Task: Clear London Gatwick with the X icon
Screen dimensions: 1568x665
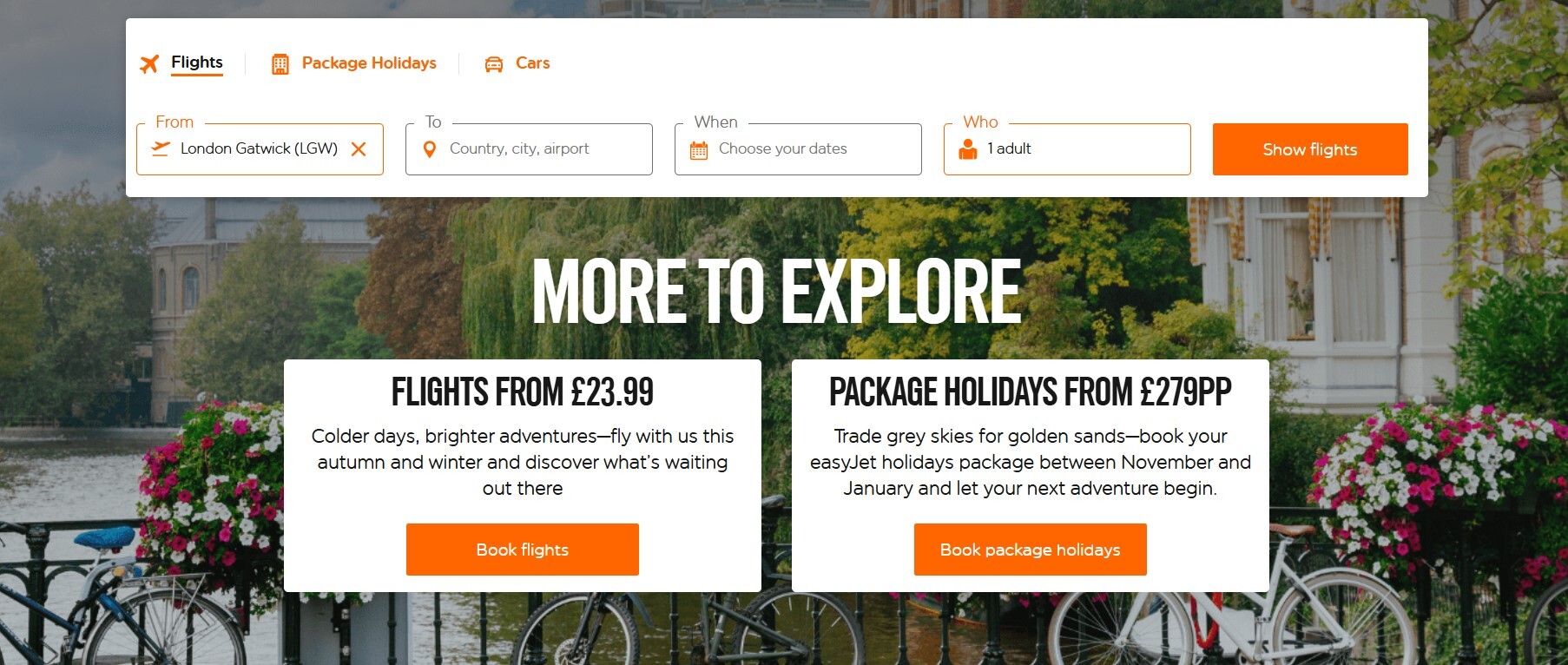Action: (359, 149)
